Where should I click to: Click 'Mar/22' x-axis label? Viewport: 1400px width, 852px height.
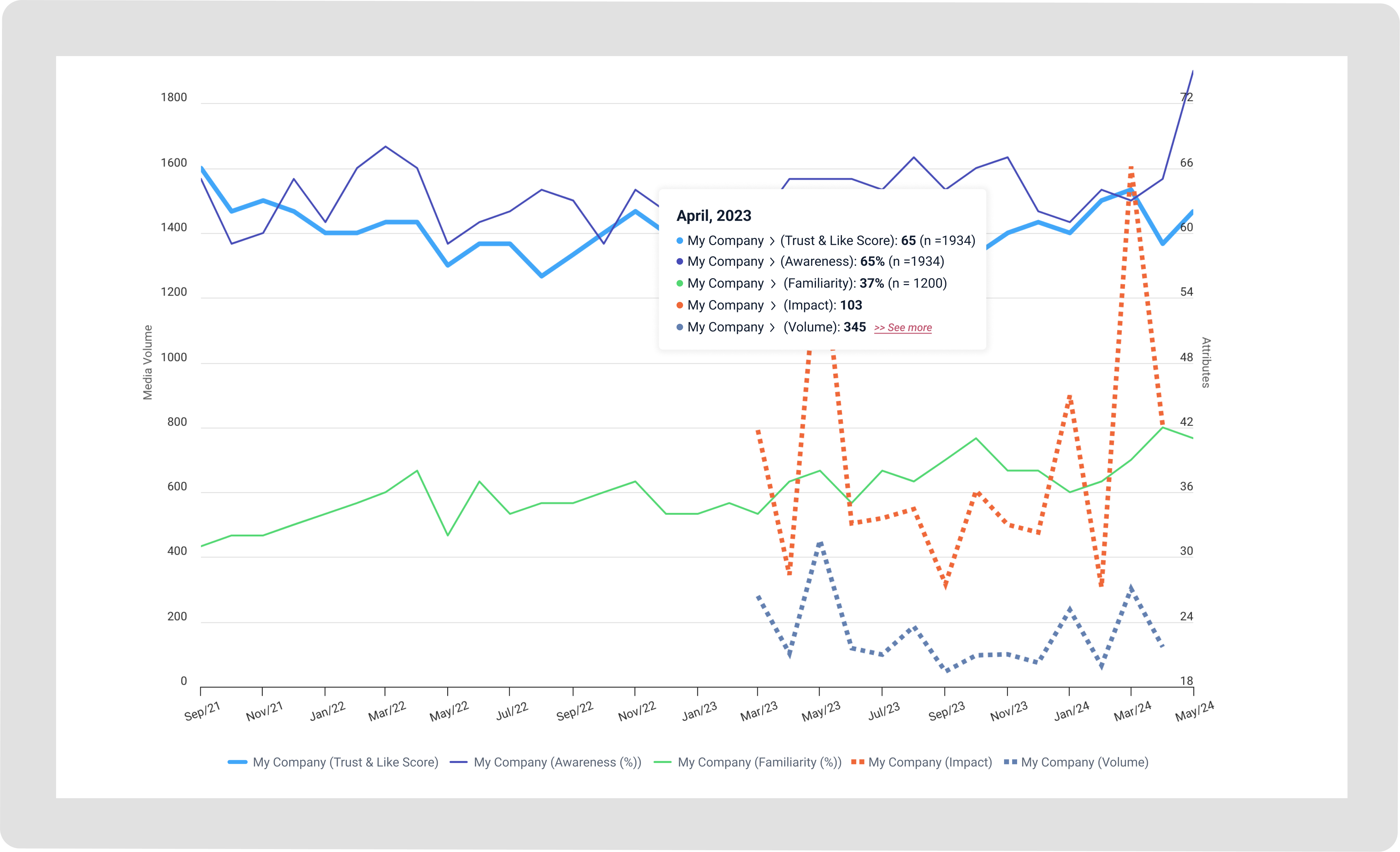click(387, 711)
